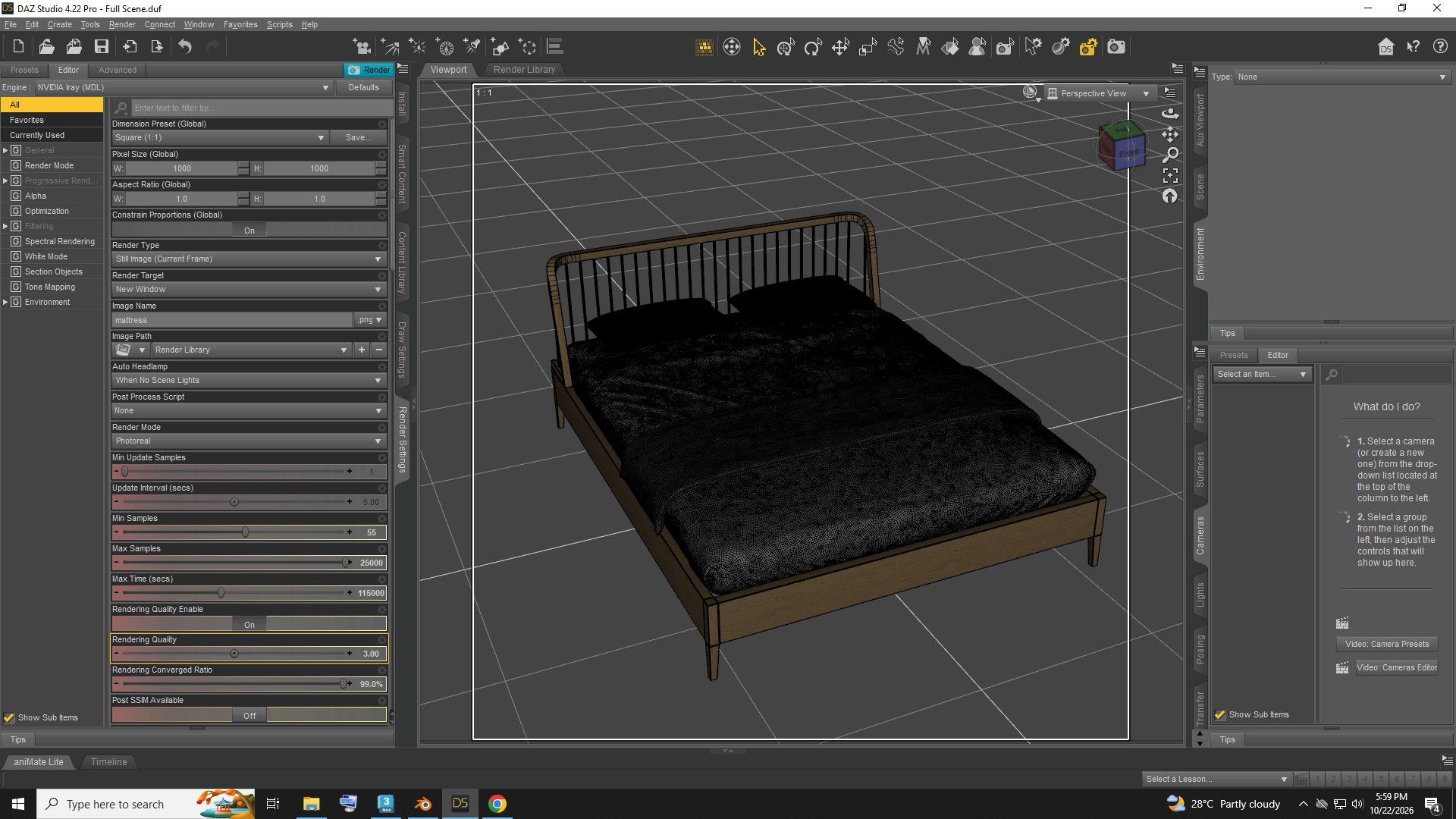This screenshot has width=1456, height=819.
Task: Open Render Type Still Image dropdown
Action: tap(249, 259)
